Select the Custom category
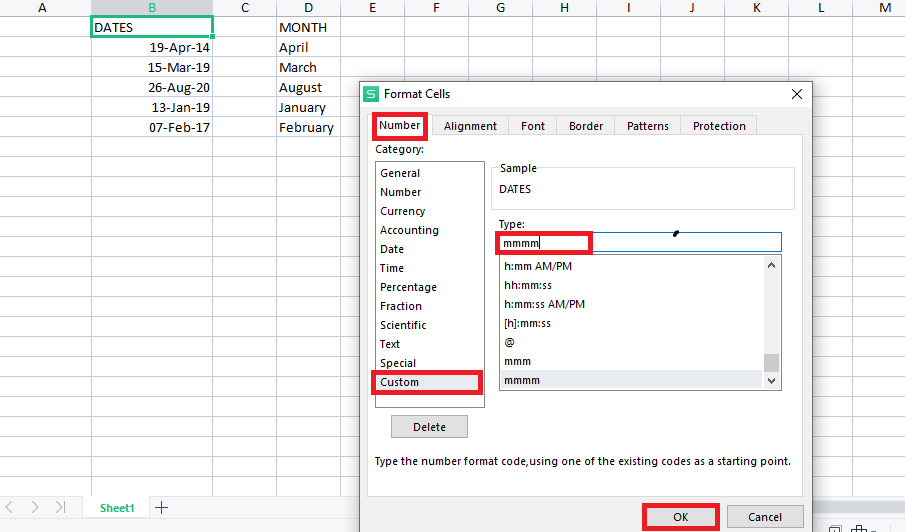 (x=427, y=383)
